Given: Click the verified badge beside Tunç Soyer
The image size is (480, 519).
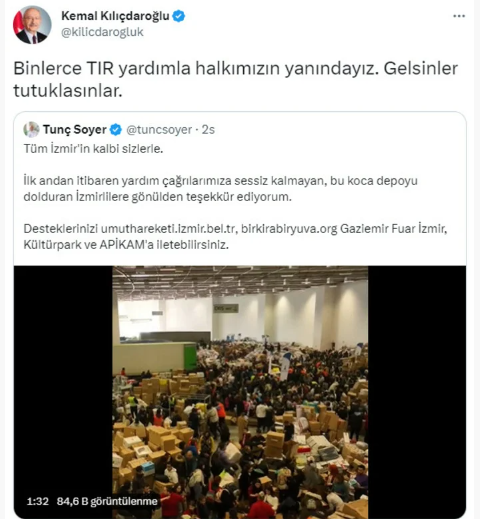Looking at the screenshot, I should click(x=116, y=129).
